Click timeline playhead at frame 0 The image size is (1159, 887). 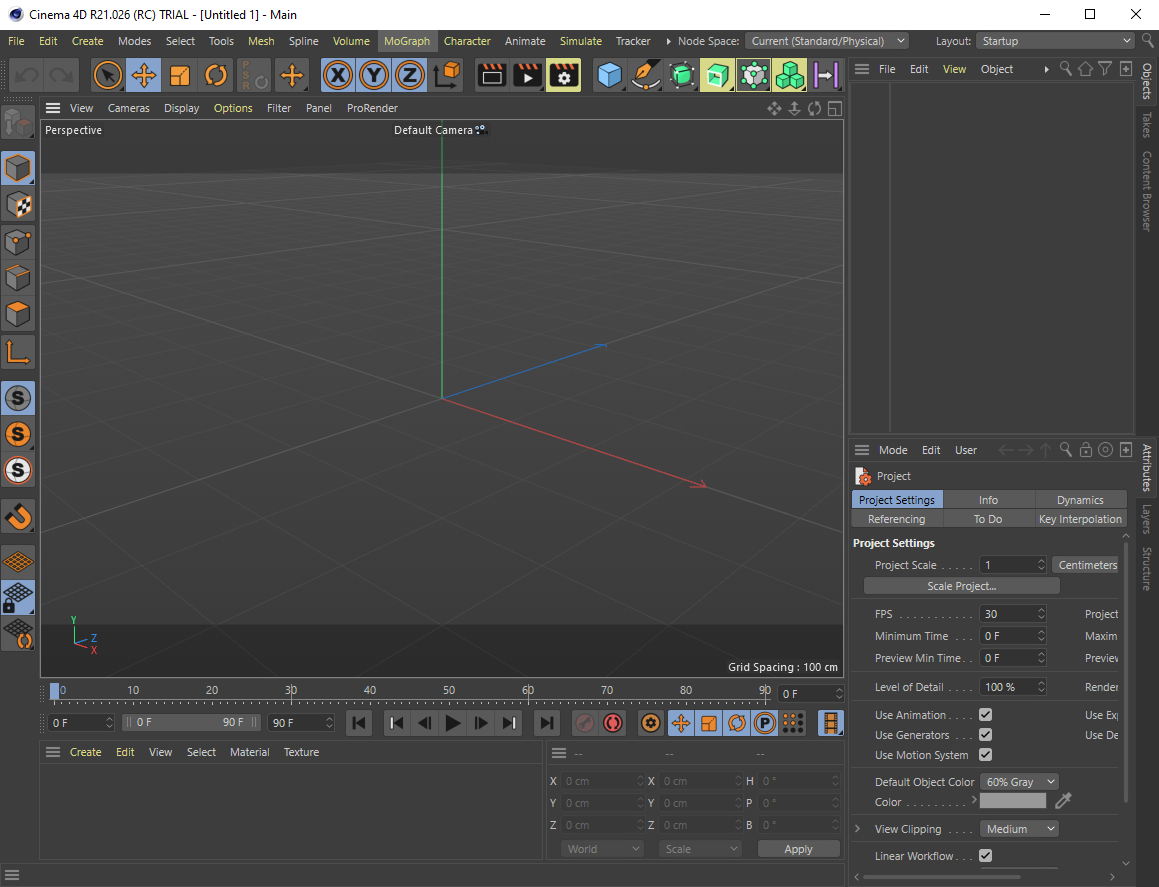pyautogui.click(x=54, y=691)
